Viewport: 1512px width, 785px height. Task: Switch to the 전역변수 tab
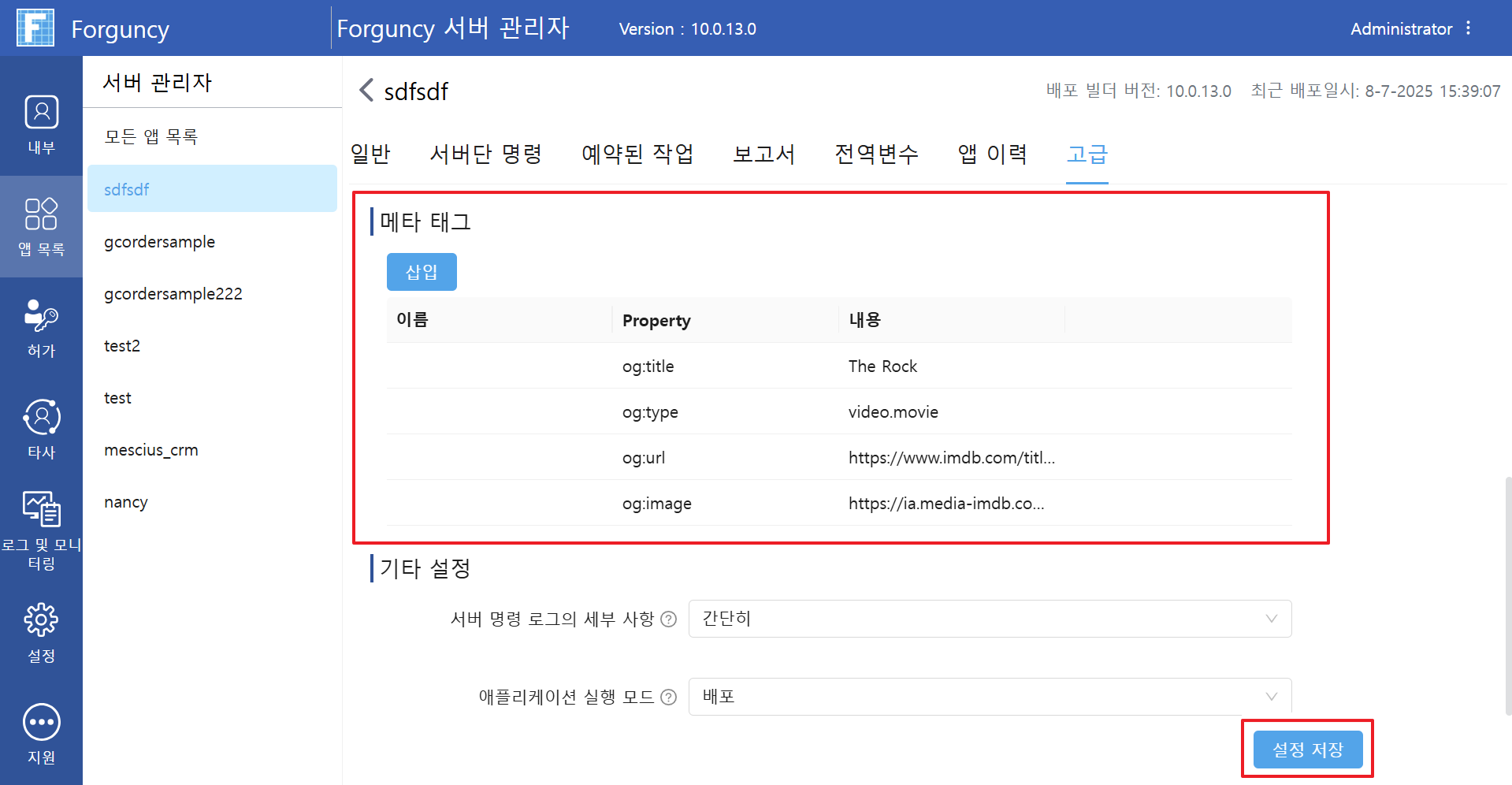tap(876, 154)
